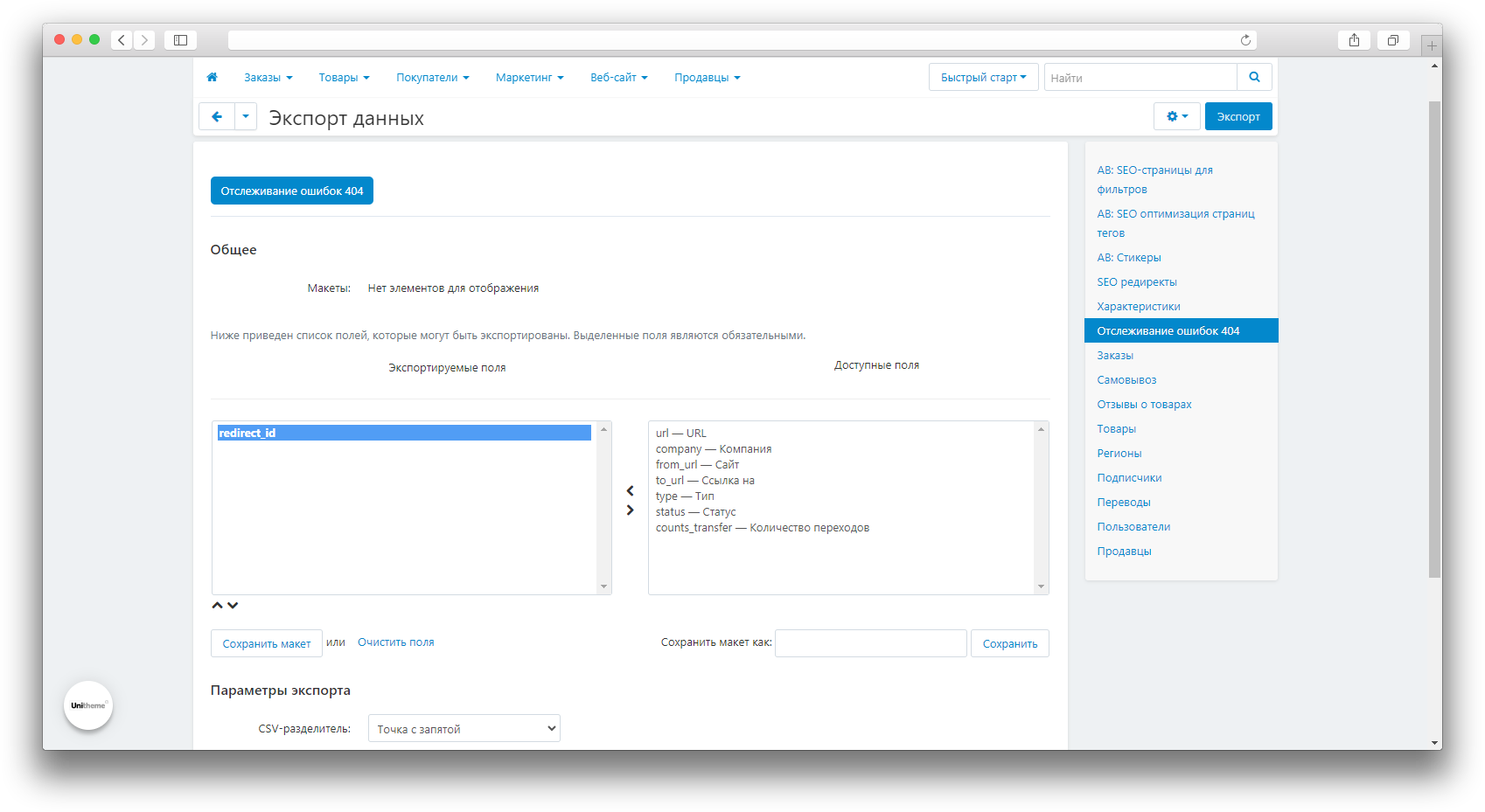Open Пользователи sidebar link
This screenshot has width=1485, height=812.
[x=1133, y=526]
